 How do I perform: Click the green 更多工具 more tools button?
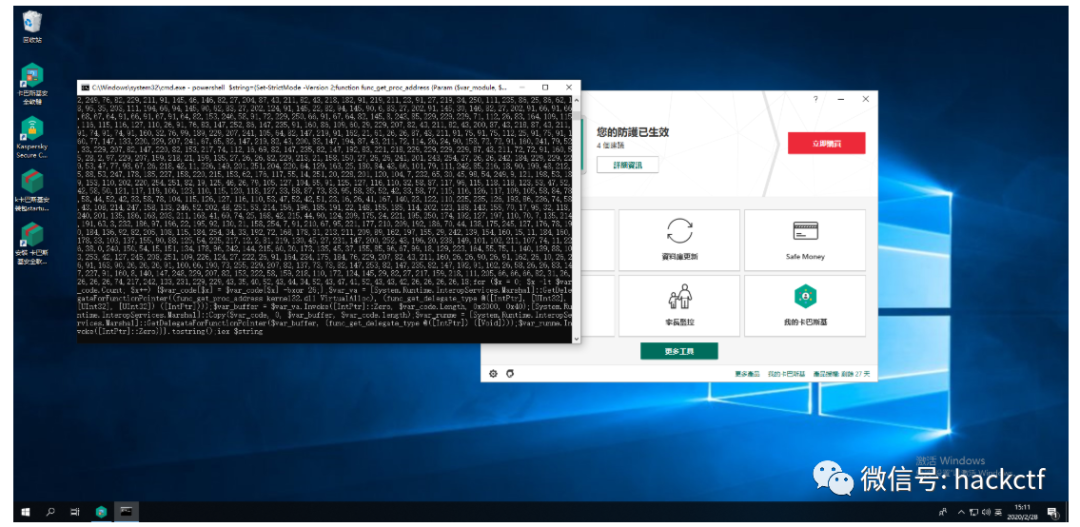point(679,351)
